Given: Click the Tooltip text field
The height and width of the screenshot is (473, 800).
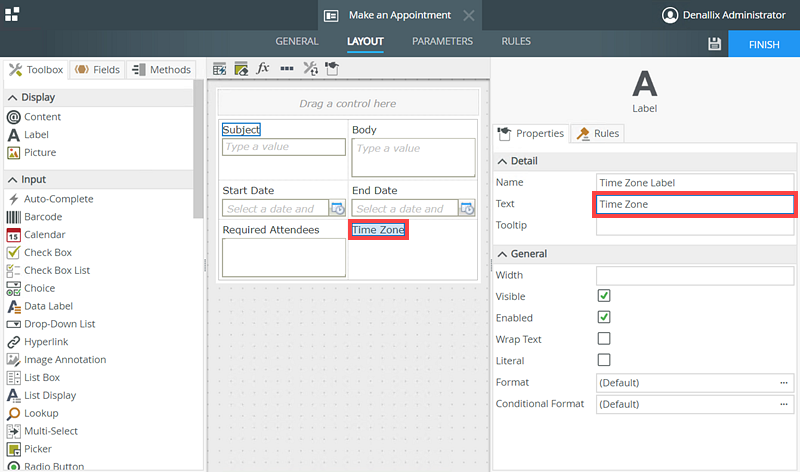Looking at the screenshot, I should click(x=695, y=226).
